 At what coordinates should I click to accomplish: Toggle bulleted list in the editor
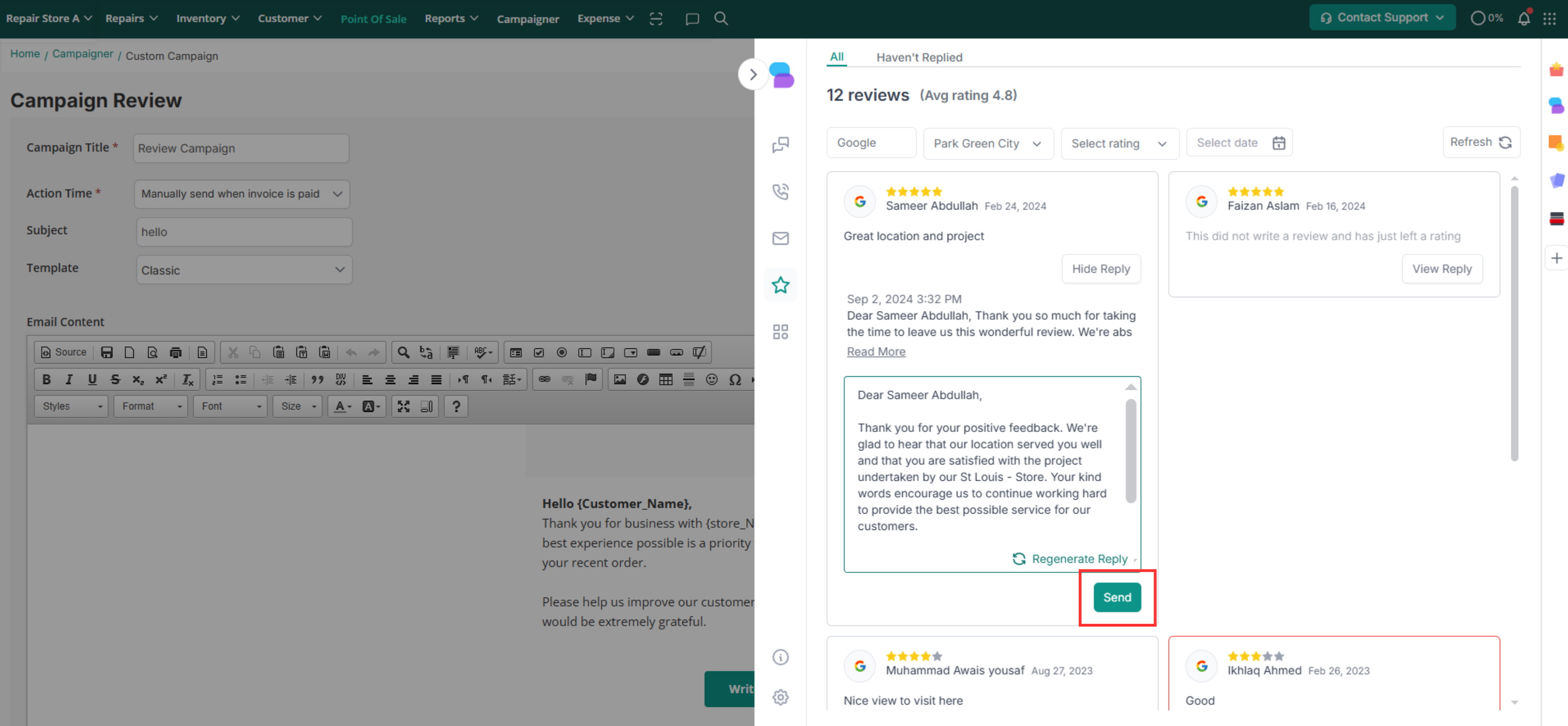pos(241,380)
